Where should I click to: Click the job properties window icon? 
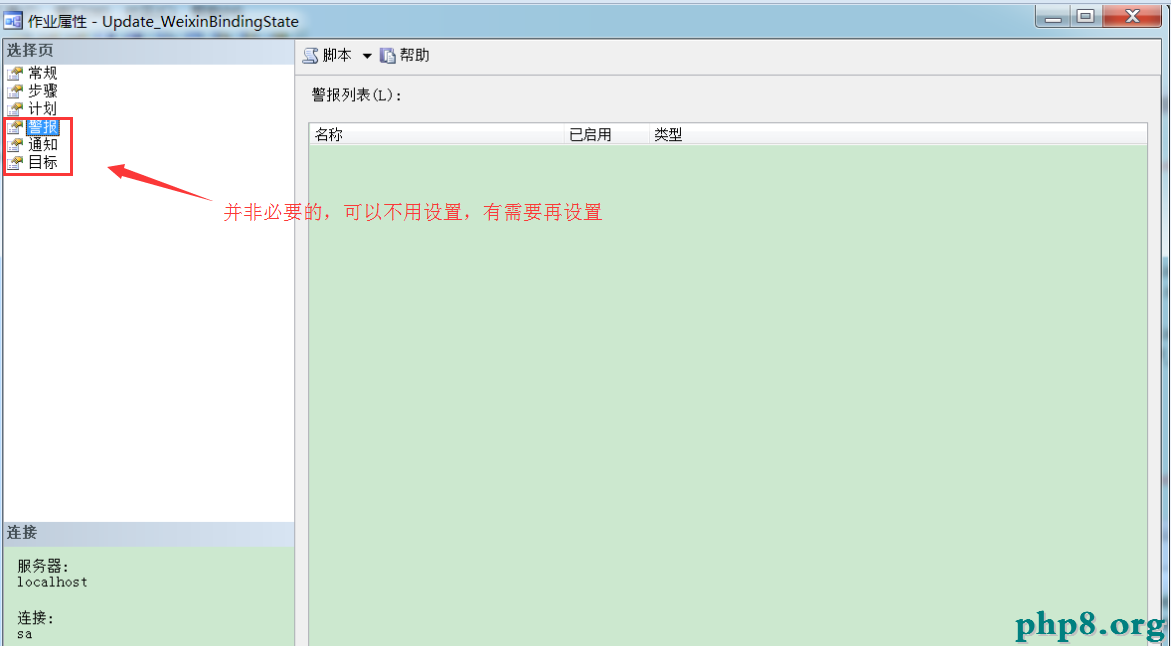(x=13, y=20)
